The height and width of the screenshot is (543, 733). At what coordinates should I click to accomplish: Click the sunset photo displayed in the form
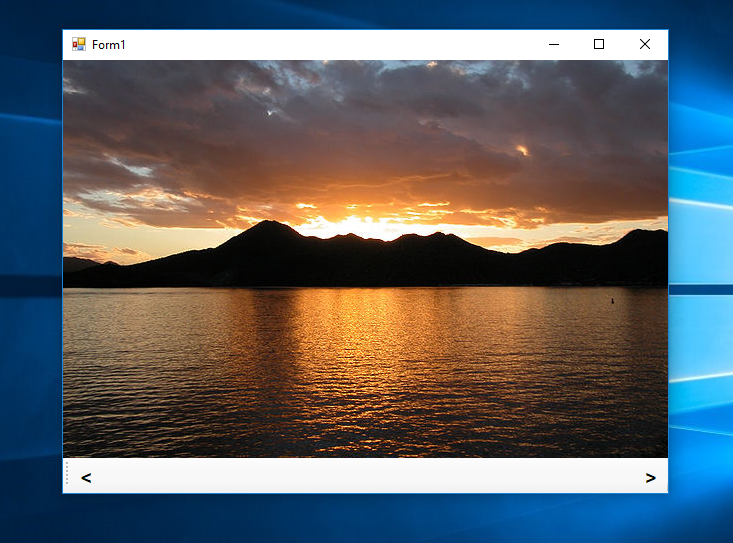tap(365, 259)
